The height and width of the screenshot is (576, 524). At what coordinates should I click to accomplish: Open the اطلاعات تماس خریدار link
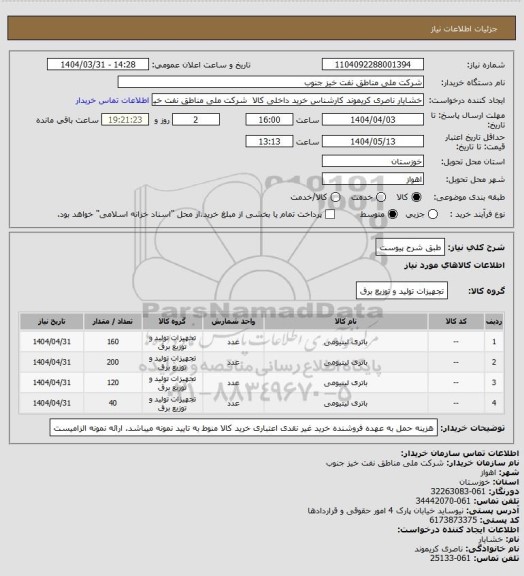point(112,100)
